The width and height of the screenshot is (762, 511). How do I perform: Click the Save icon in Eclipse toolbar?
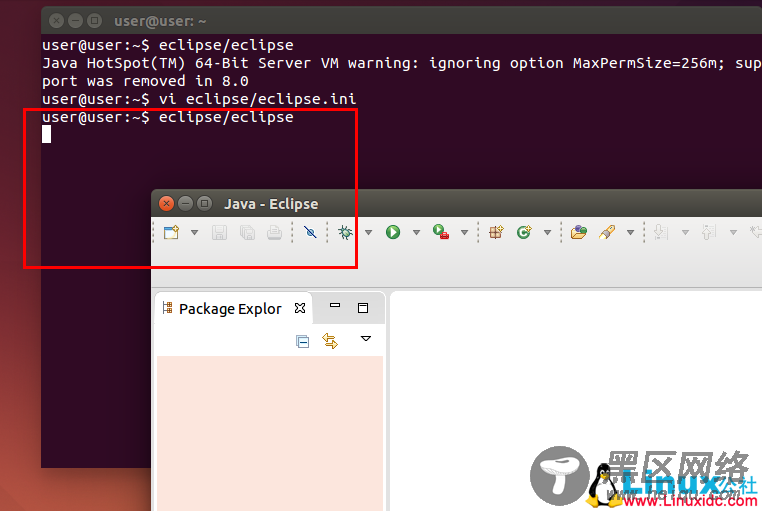pyautogui.click(x=220, y=233)
